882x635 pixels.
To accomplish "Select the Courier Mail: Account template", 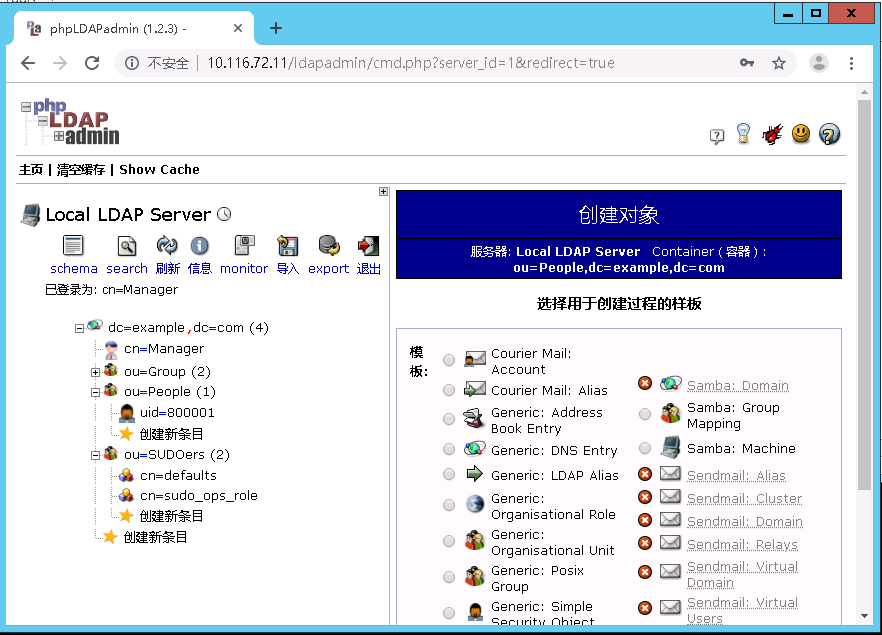I will tap(449, 359).
